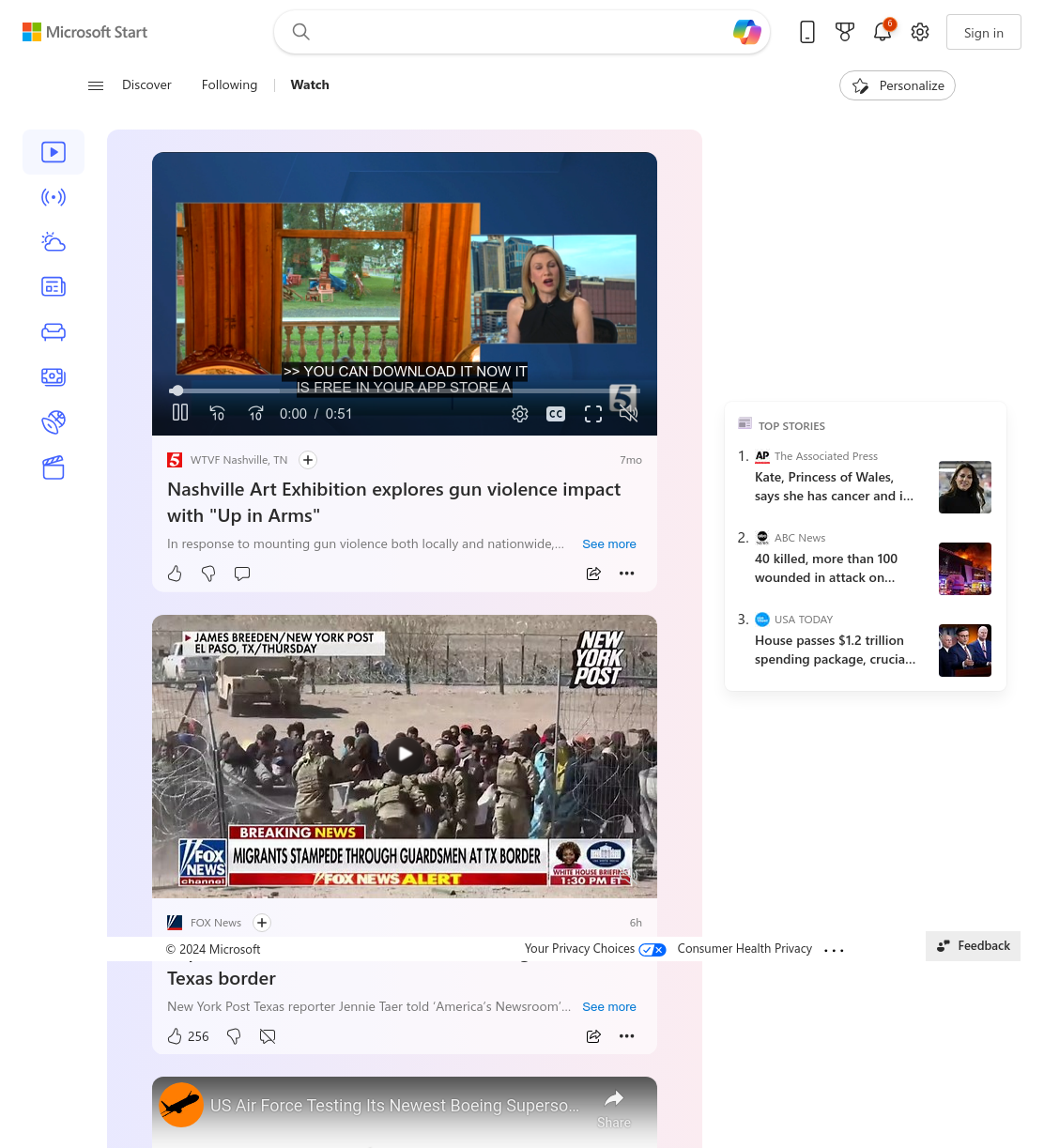Viewport: 1044px width, 1148px height.
Task: Share the Nashville Art Exhibition video
Action: [x=593, y=574]
